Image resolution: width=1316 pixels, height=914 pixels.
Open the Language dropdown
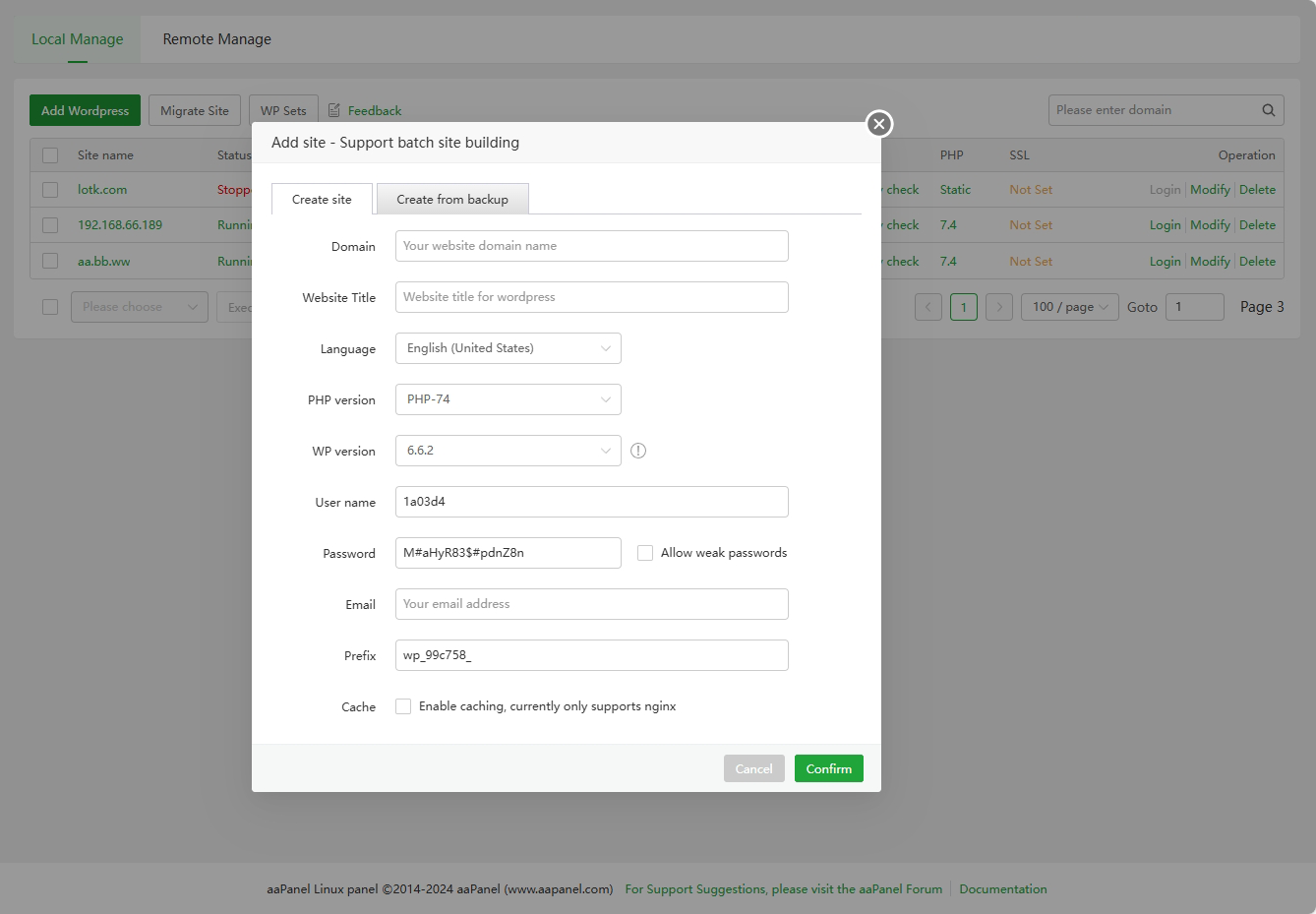508,348
